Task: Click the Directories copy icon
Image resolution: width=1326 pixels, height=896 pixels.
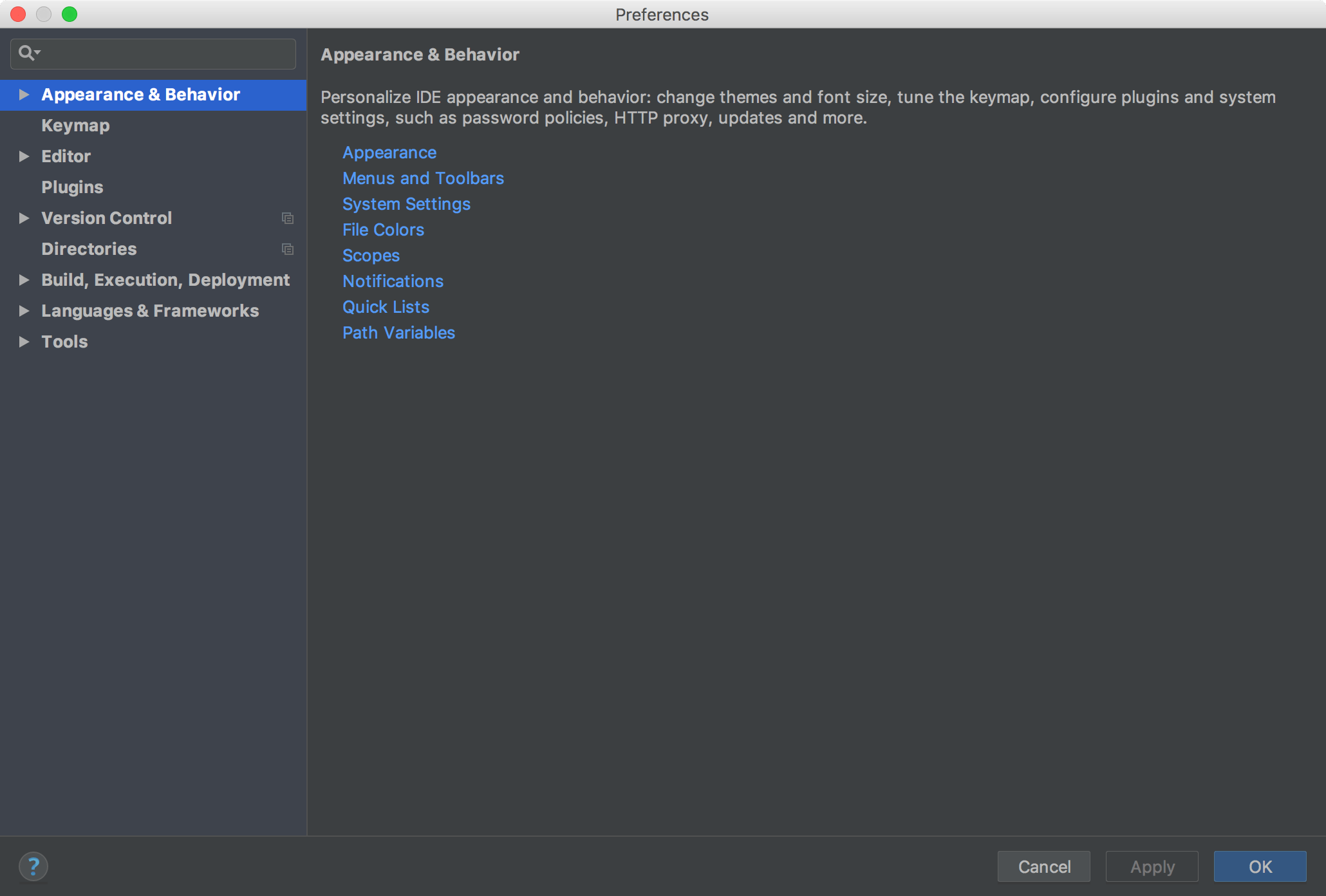Action: tap(287, 248)
